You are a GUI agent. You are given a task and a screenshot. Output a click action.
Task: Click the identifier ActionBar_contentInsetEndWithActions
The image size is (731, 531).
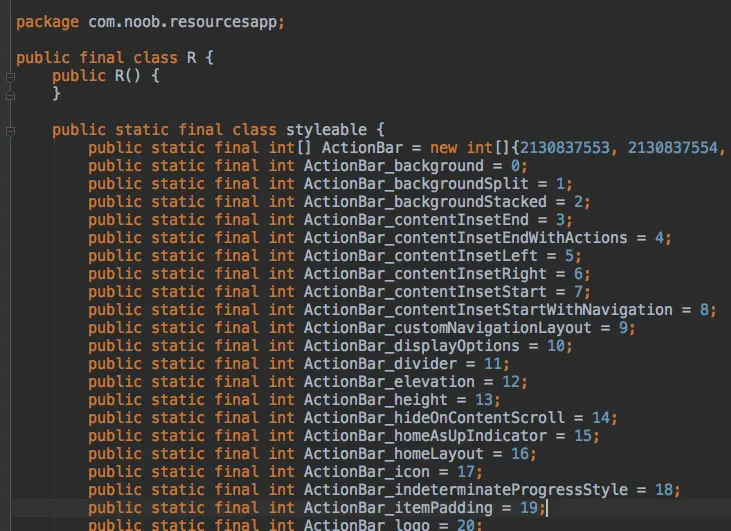[466, 238]
